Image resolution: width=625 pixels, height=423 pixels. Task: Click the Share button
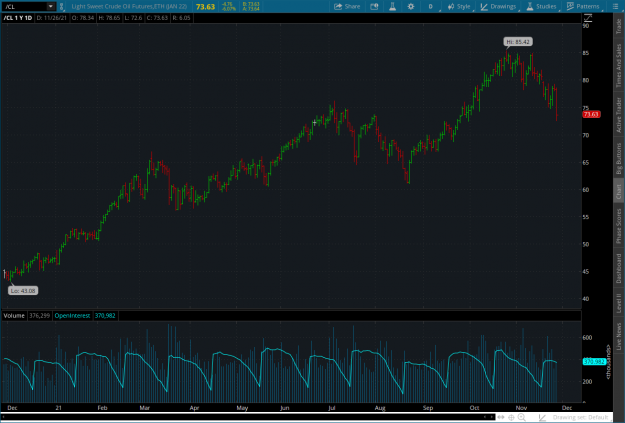[347, 6]
